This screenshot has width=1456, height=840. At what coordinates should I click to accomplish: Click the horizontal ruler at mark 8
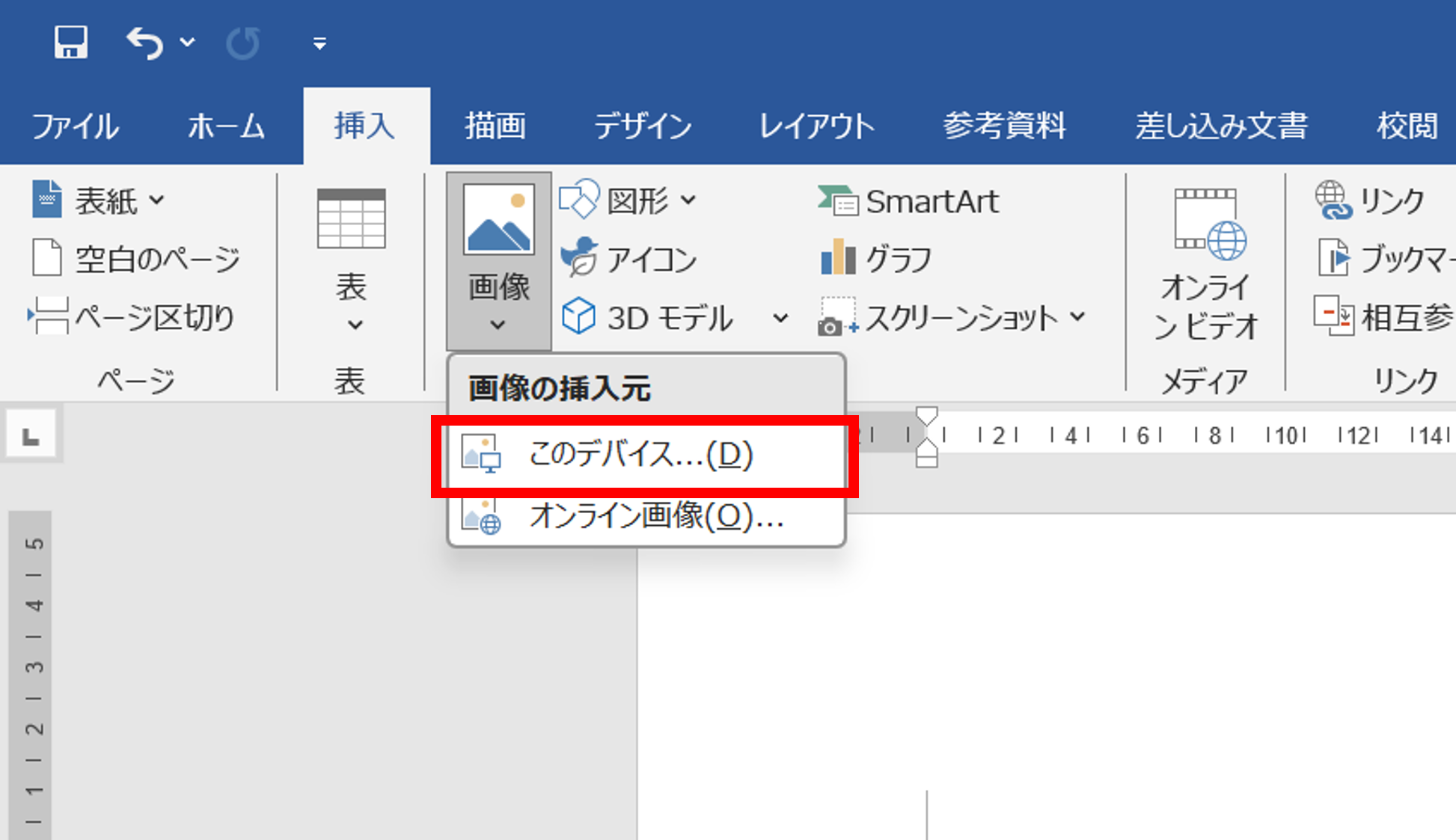tap(1214, 435)
